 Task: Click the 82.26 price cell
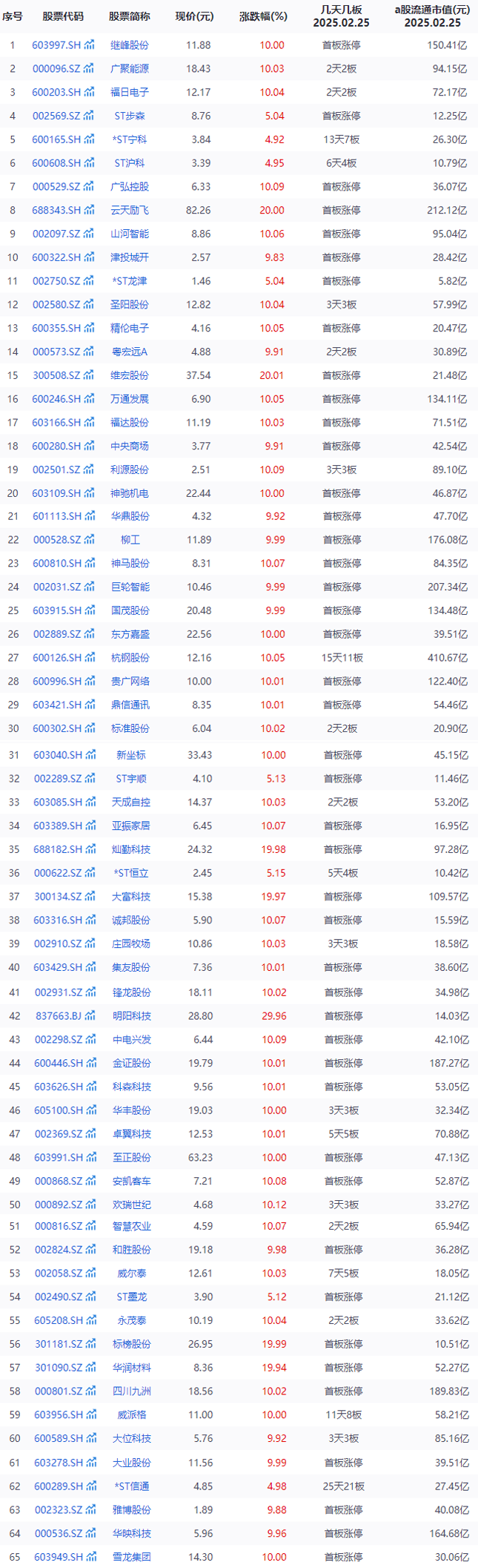199,210
